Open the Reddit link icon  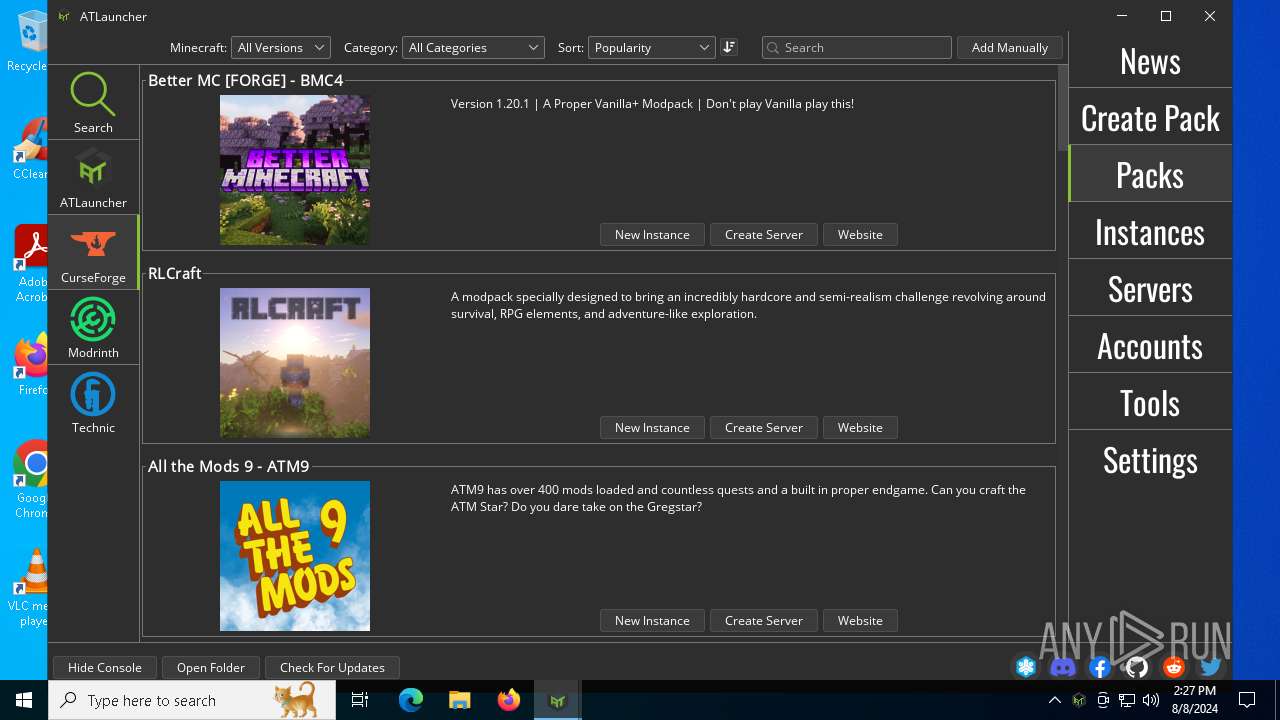[1174, 667]
